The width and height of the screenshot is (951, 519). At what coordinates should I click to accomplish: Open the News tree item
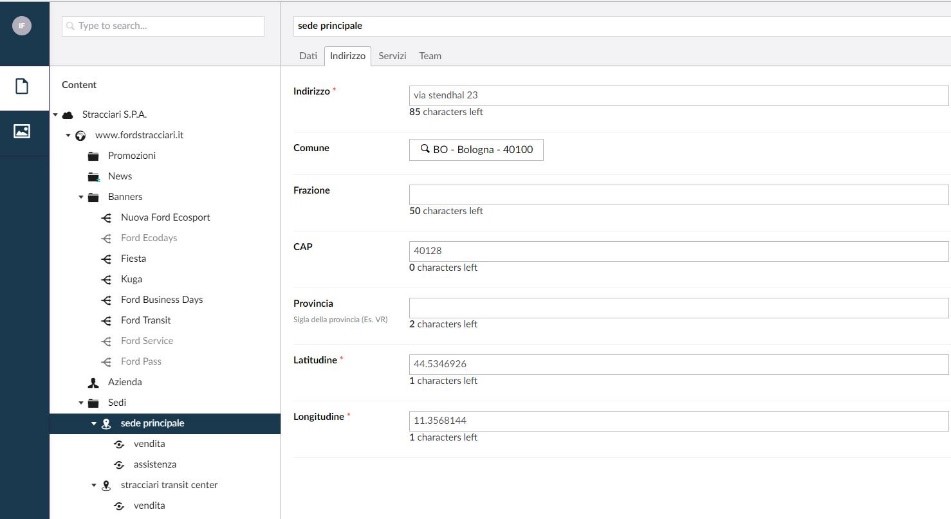pyautogui.click(x=120, y=176)
